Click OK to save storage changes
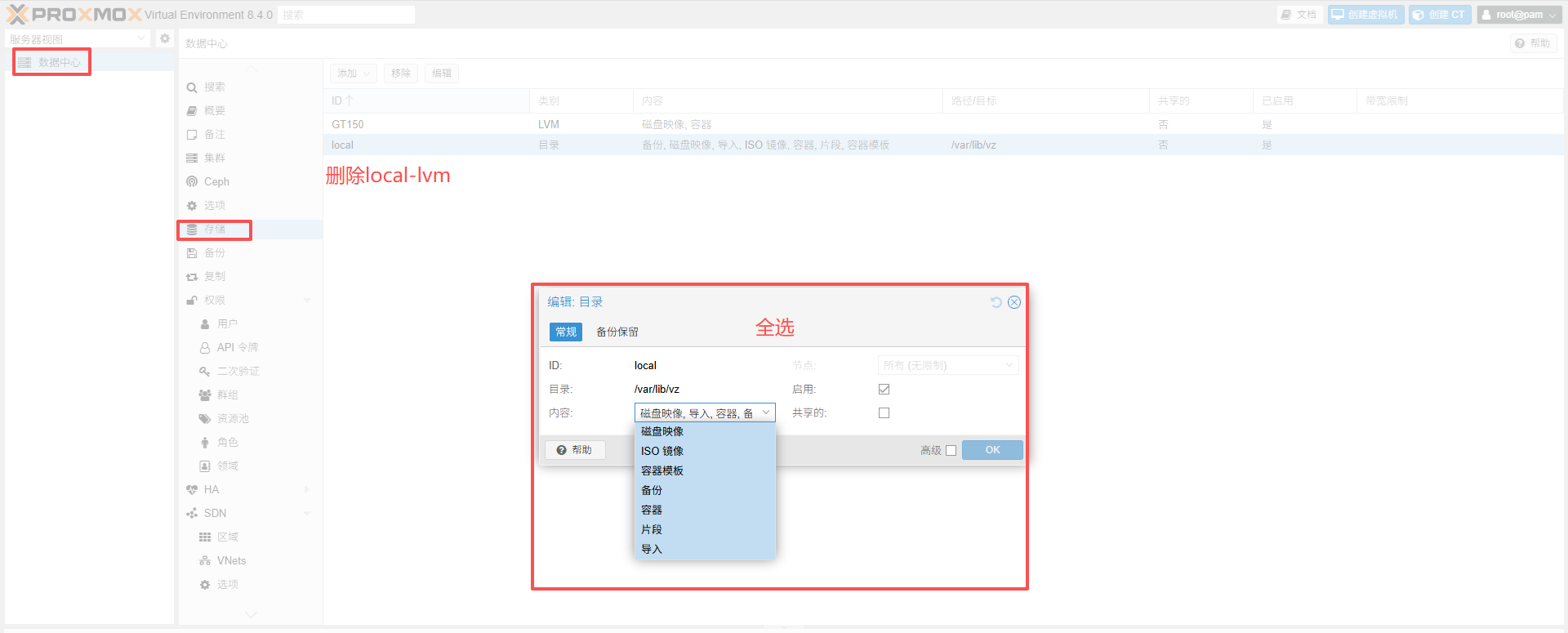The width and height of the screenshot is (1568, 633). (992, 450)
